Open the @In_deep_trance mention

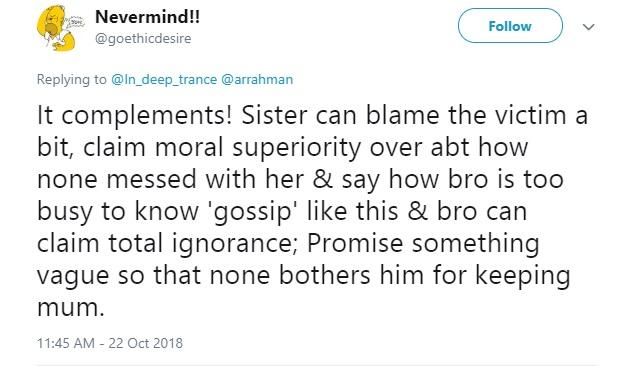click(164, 79)
